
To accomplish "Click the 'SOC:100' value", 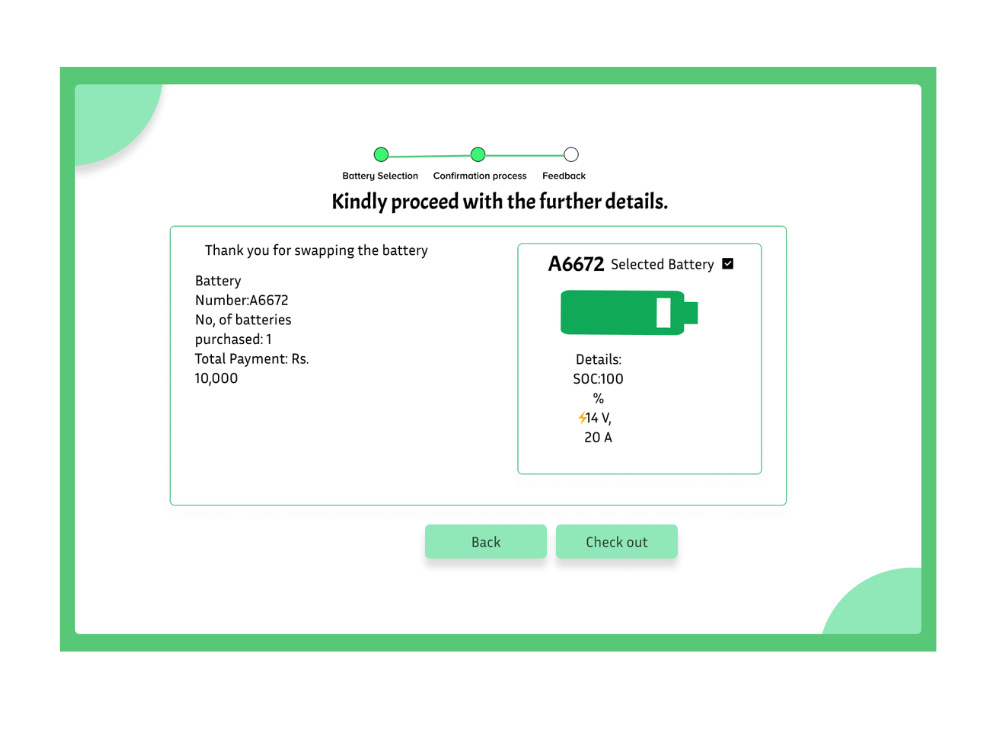I will coord(598,379).
